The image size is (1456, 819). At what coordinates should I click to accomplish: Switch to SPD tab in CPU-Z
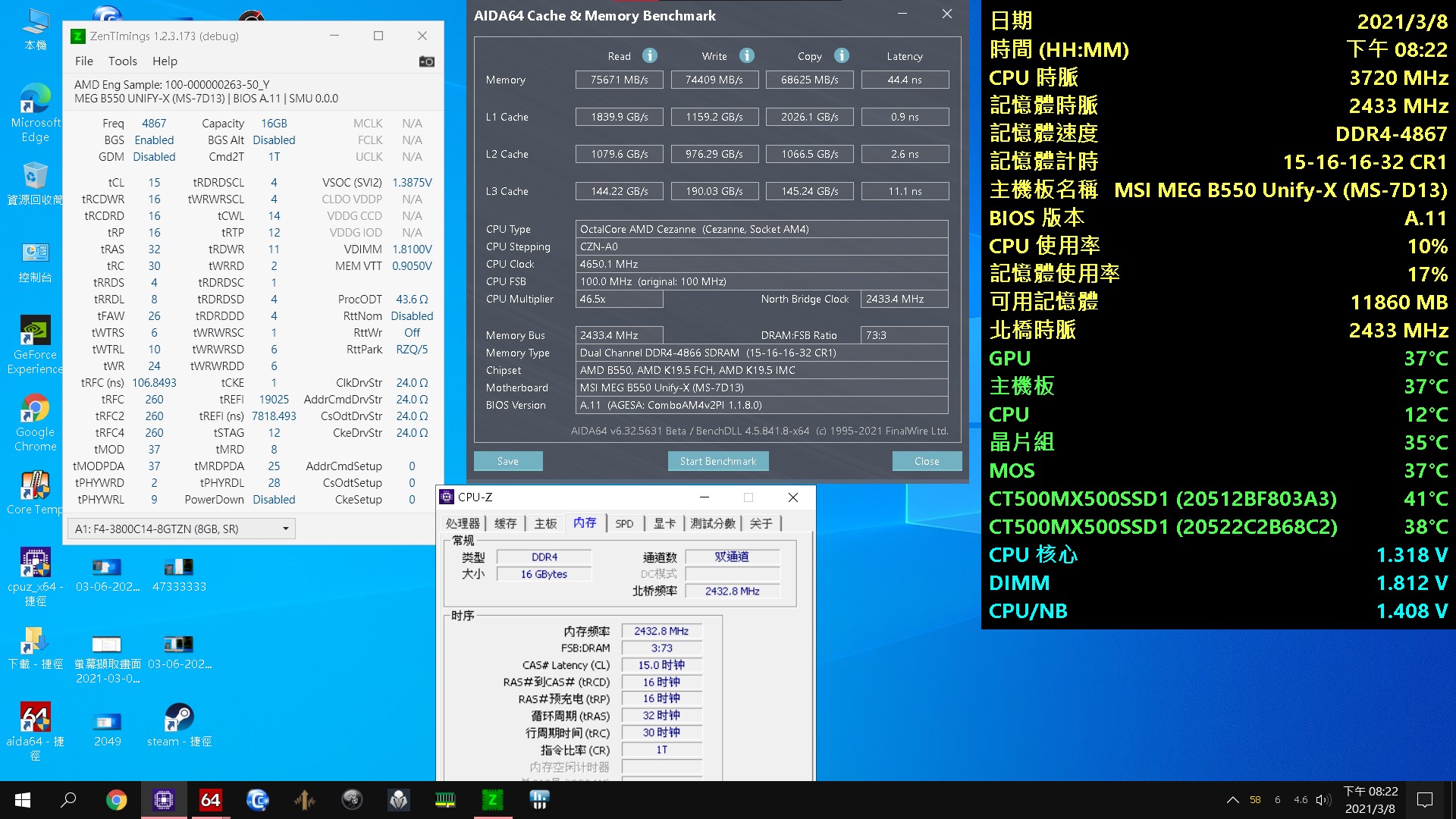624,523
